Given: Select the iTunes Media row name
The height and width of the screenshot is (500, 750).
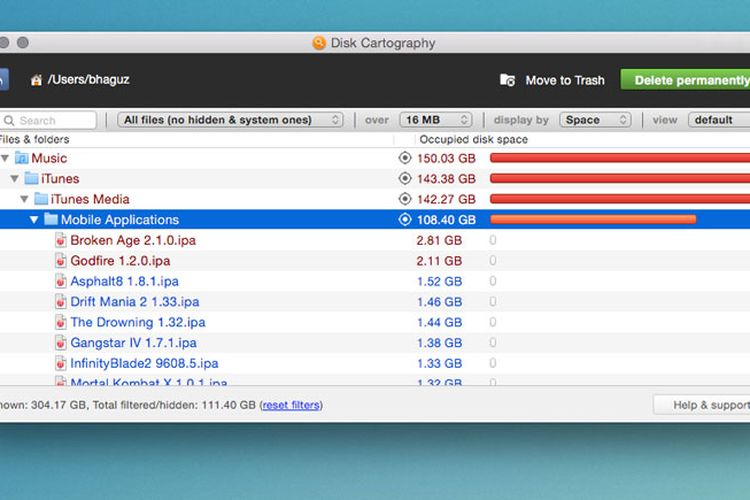Looking at the screenshot, I should click(x=90, y=199).
